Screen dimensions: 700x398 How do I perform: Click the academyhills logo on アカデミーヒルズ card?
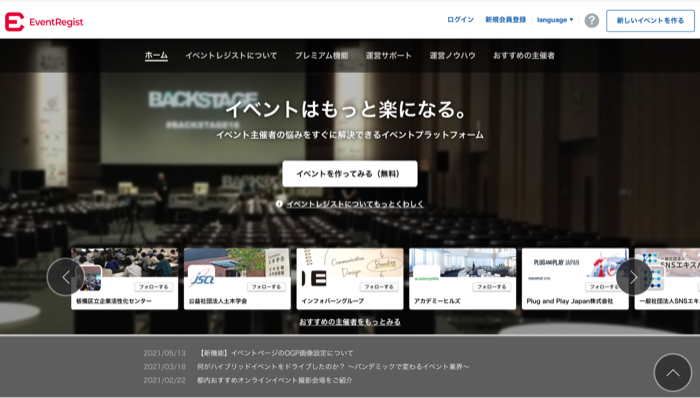(x=426, y=278)
